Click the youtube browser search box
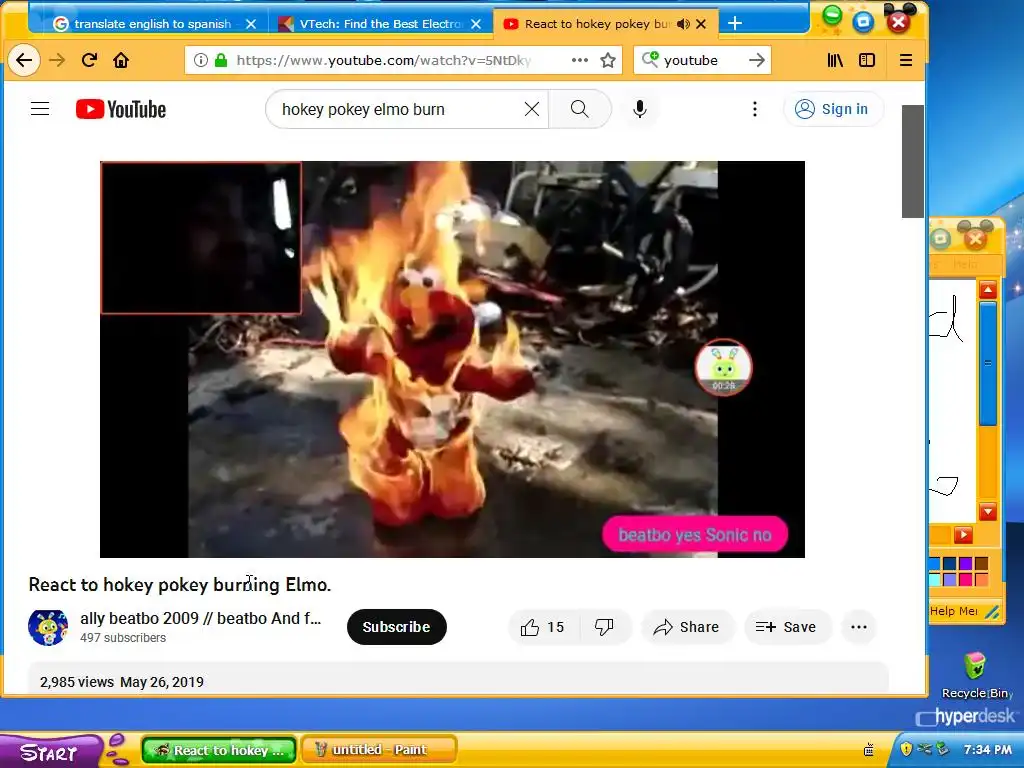 coord(702,60)
